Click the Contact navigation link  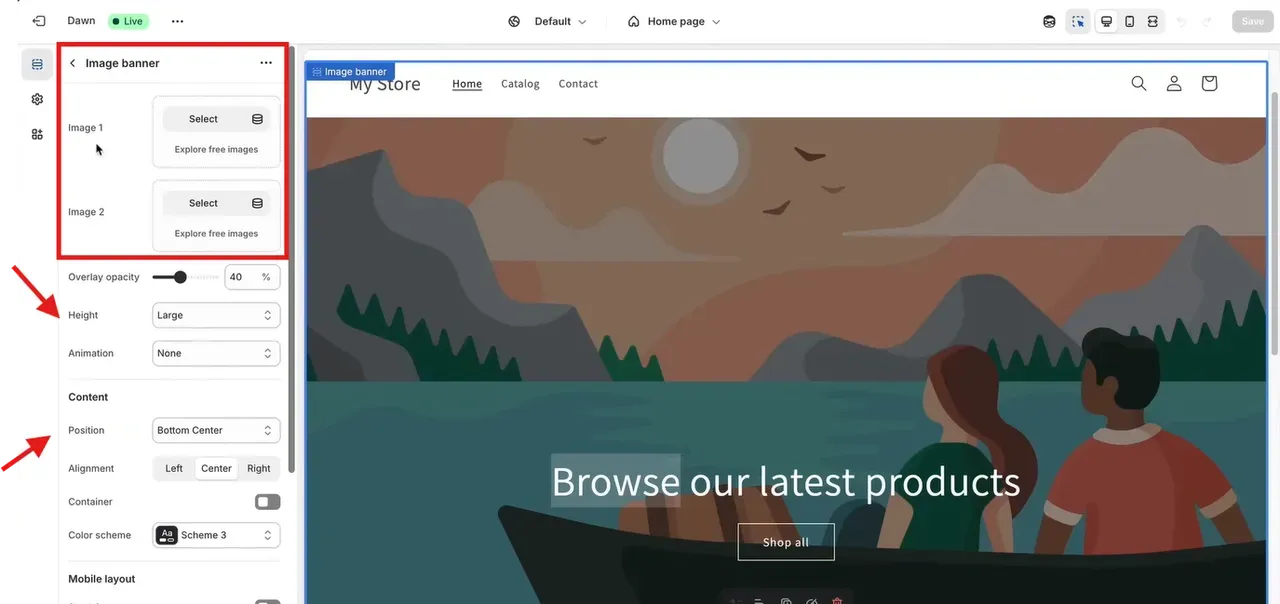coord(578,84)
